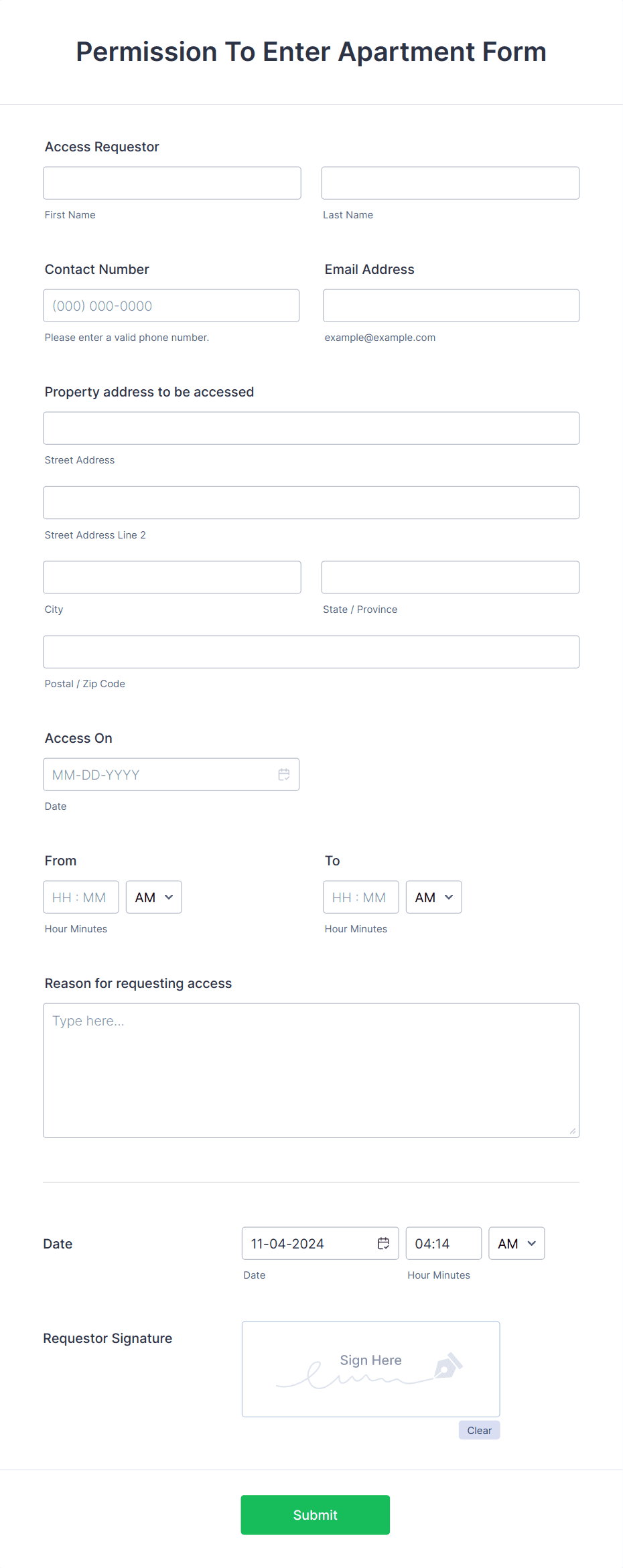Click the chevron on the To AM selector

tap(448, 897)
